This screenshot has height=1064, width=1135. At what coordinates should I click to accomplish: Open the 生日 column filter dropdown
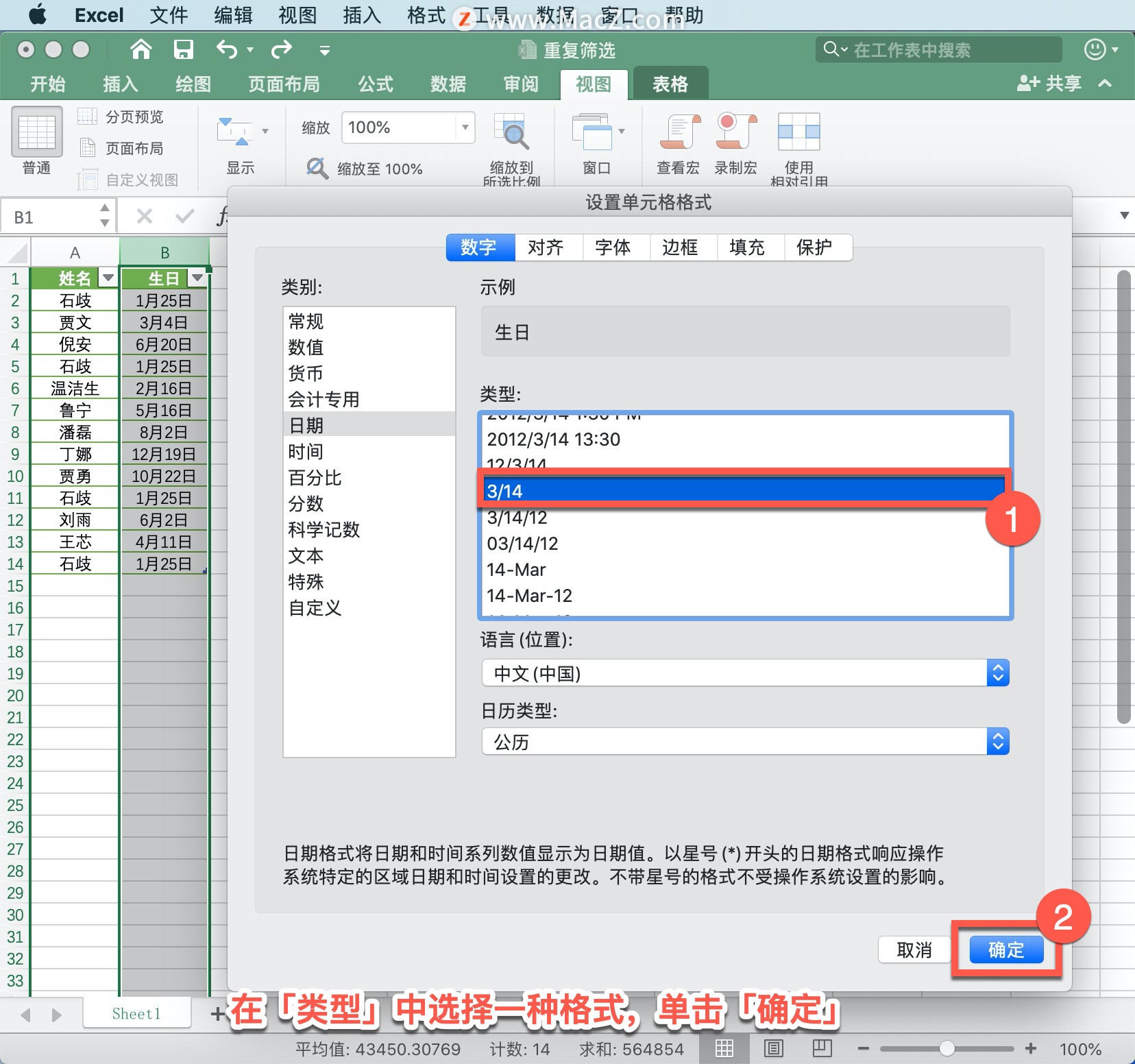(x=198, y=278)
